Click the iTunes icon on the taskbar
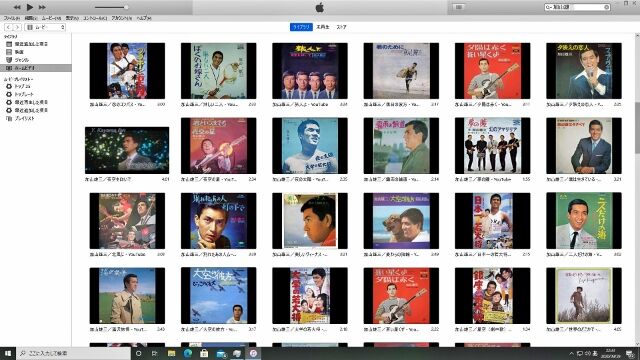 tap(253, 353)
